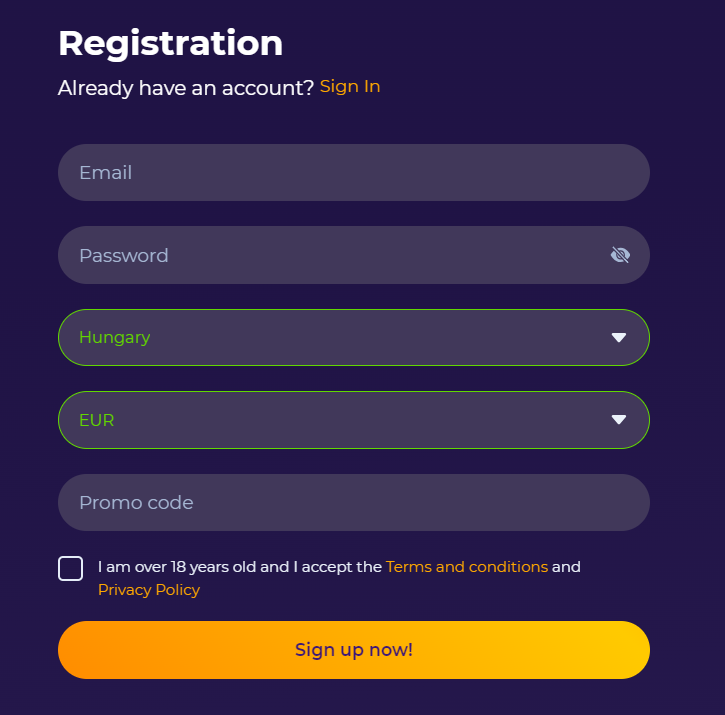Follow the Sign In link
The image size is (725, 715).
350,86
